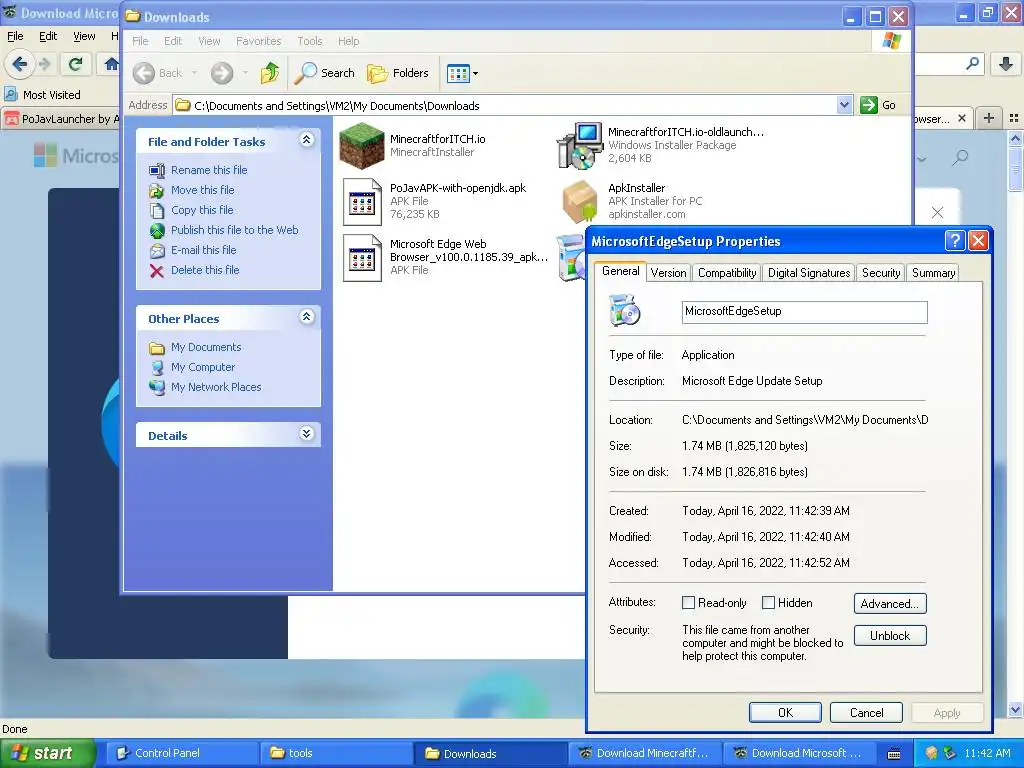Screen dimensions: 1024x768
Task: Click the Rename this file icon
Action: pyautogui.click(x=157, y=170)
